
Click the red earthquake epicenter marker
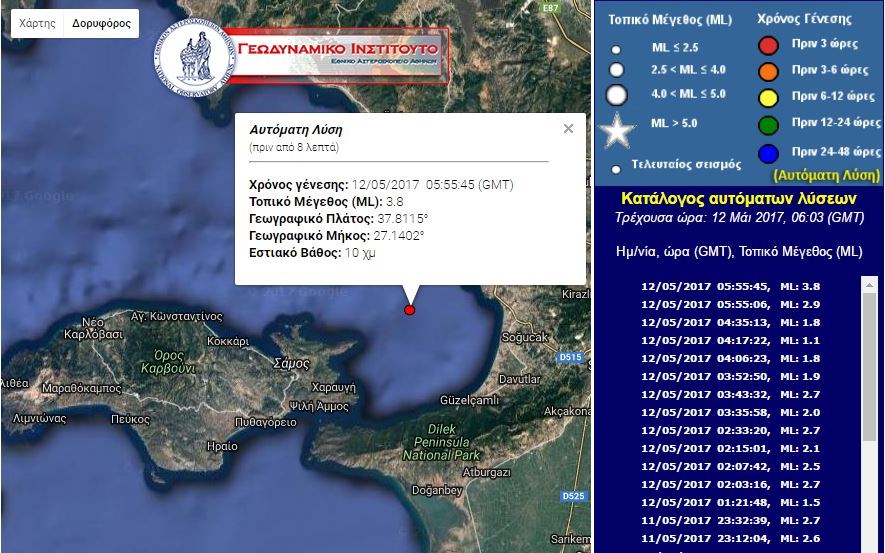click(x=409, y=310)
